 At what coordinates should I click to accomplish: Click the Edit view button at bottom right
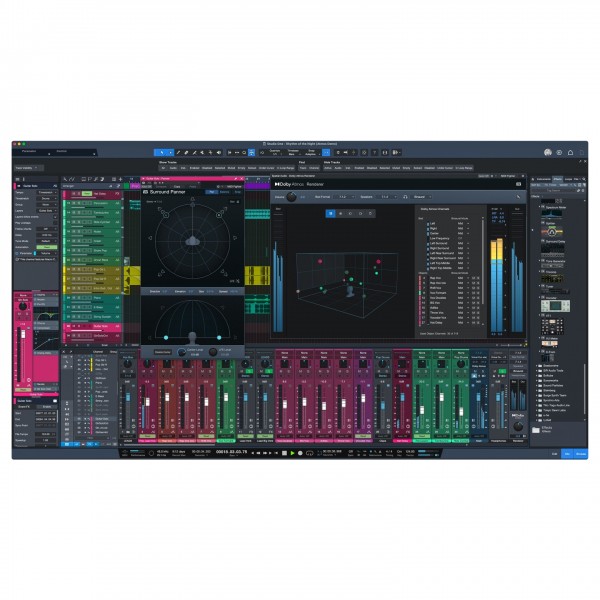554,454
